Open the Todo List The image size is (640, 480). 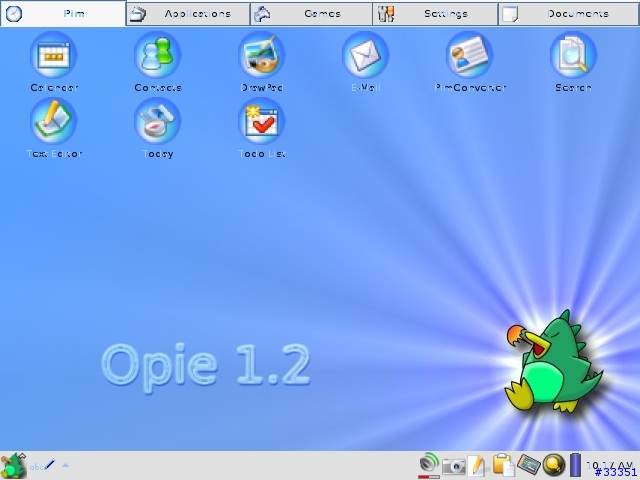(262, 128)
